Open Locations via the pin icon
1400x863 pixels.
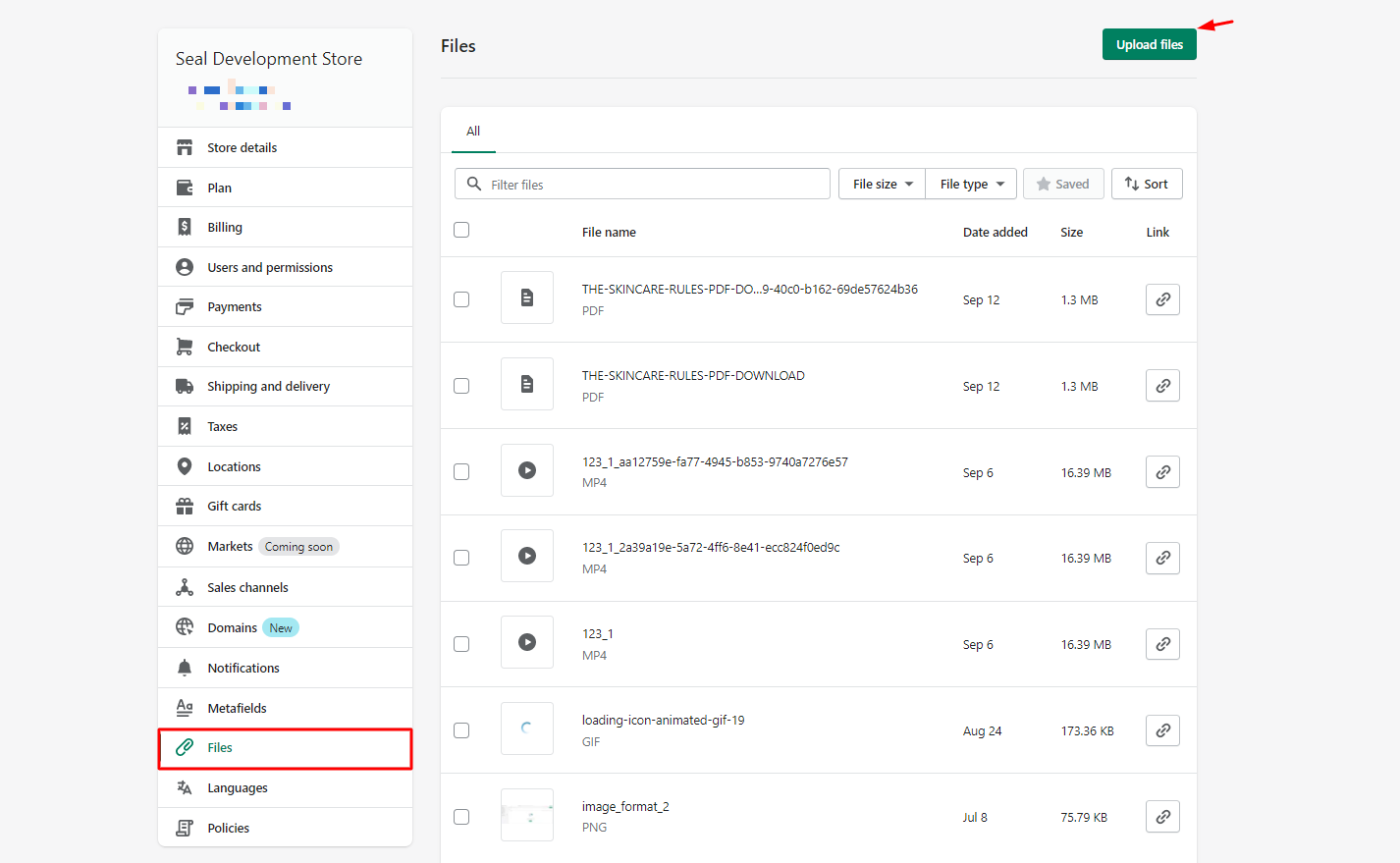click(x=185, y=465)
